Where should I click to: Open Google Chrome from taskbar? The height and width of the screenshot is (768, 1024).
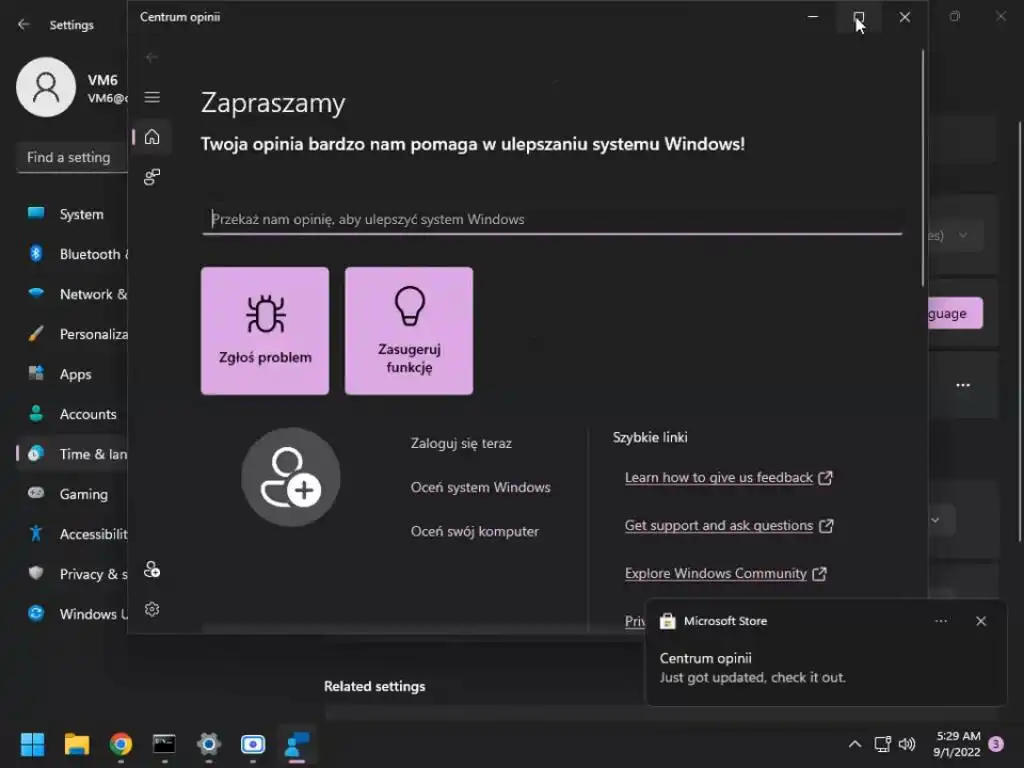click(121, 744)
